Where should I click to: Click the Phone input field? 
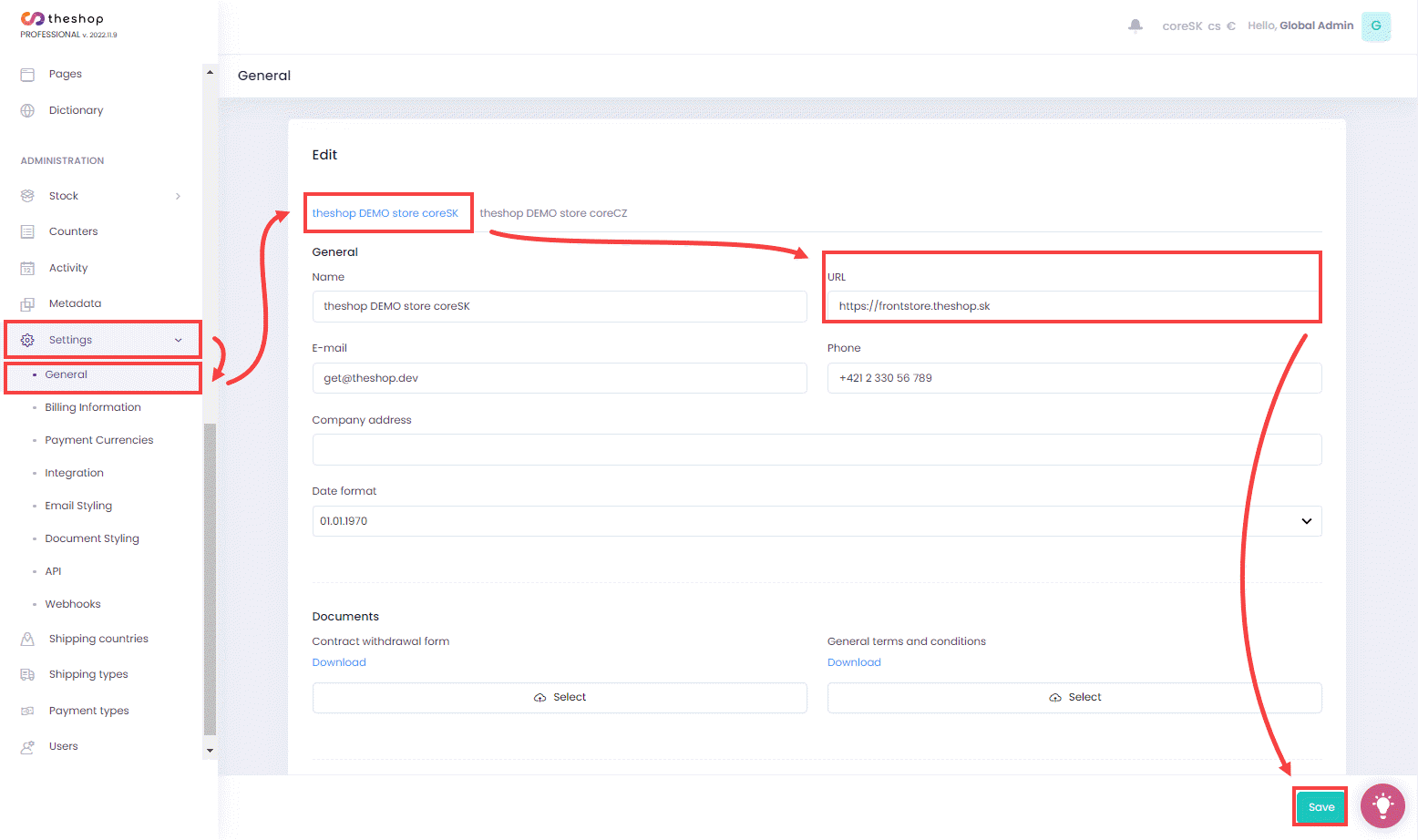click(1074, 378)
